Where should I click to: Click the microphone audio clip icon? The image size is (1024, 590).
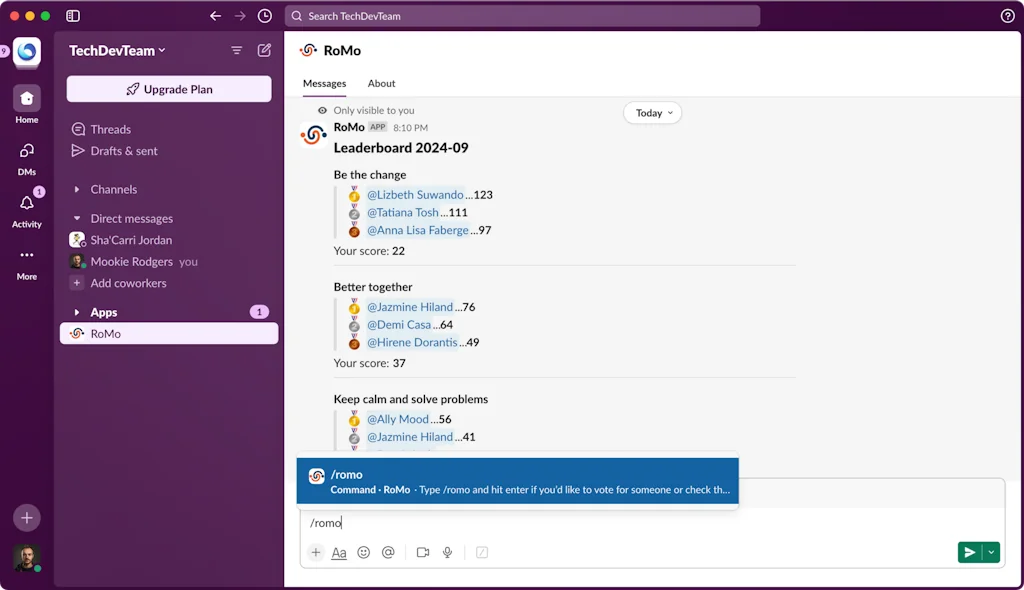coord(448,552)
